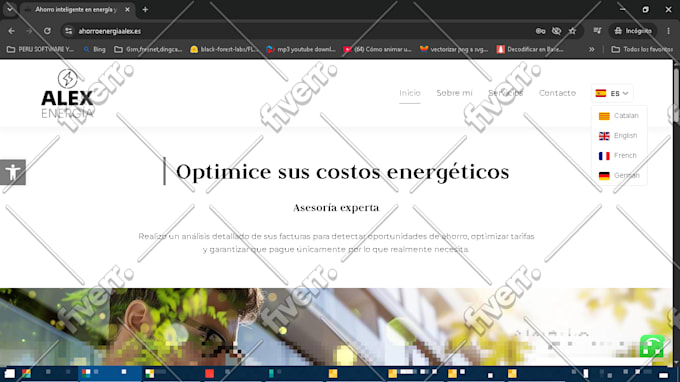Go back to previous page
The height and width of the screenshot is (382, 680).
tap(12, 31)
